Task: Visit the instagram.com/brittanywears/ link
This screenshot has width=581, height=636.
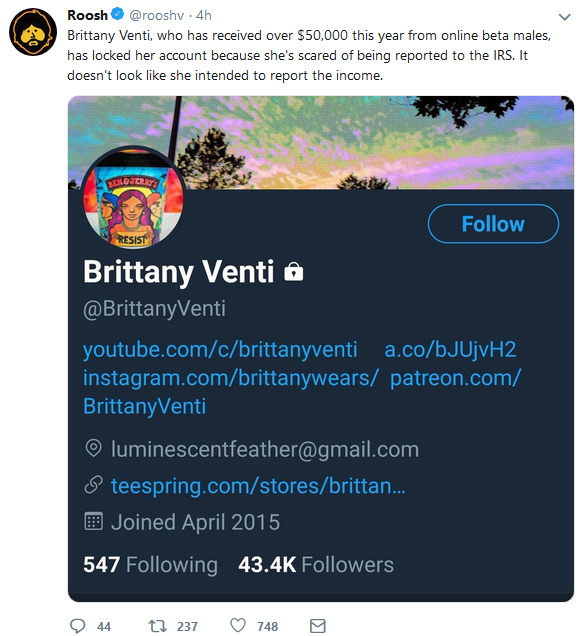Action: click(x=231, y=378)
